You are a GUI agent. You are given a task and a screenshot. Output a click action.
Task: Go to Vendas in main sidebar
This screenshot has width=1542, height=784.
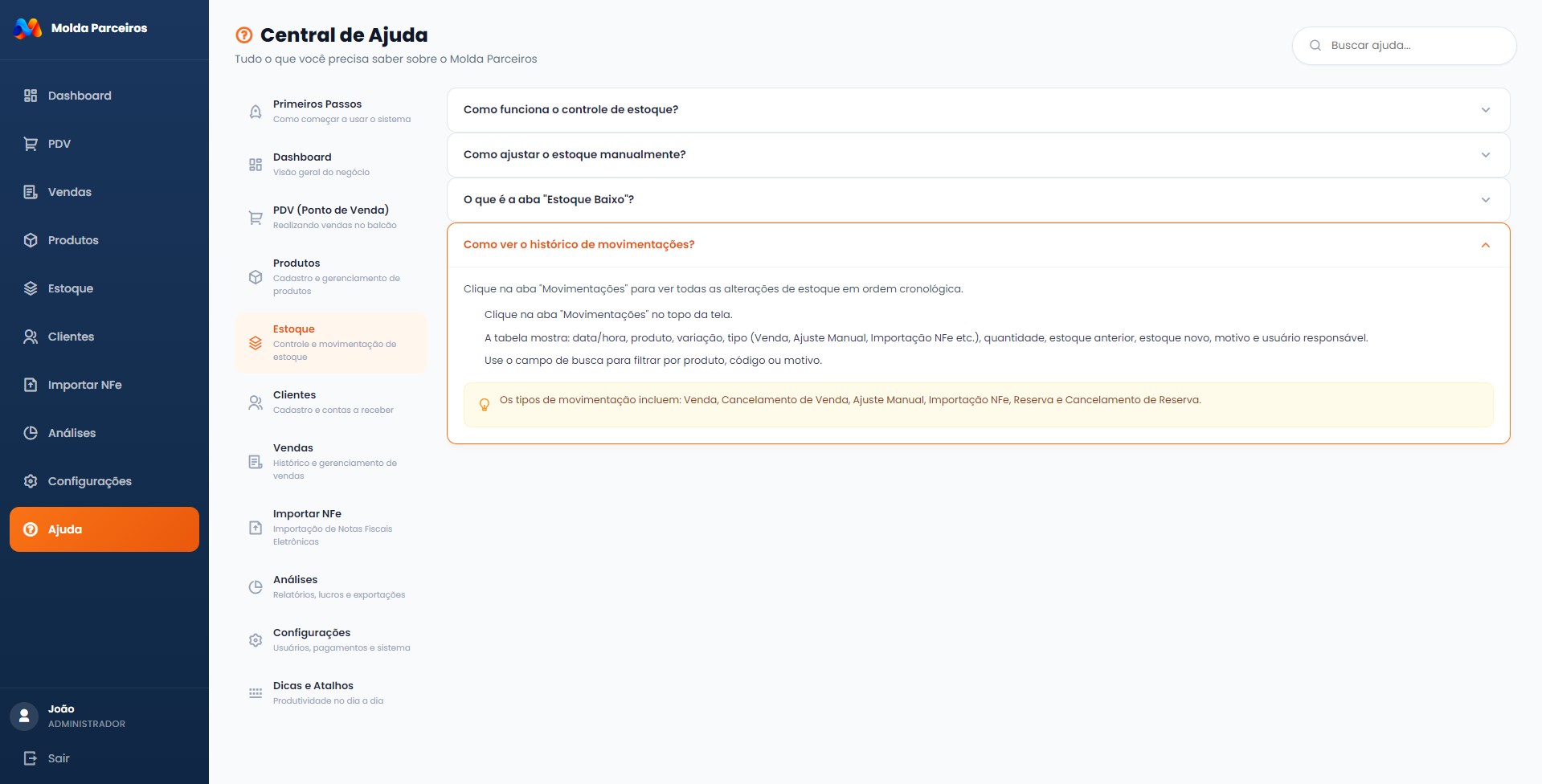click(70, 192)
